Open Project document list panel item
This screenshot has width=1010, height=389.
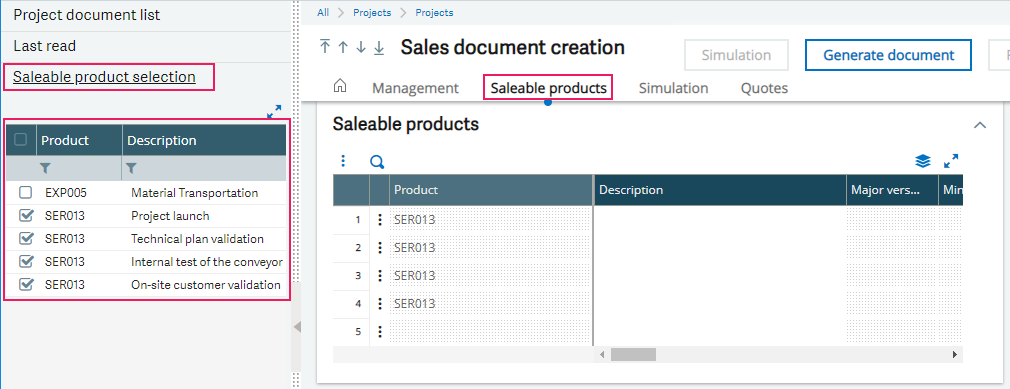pyautogui.click(x=87, y=14)
